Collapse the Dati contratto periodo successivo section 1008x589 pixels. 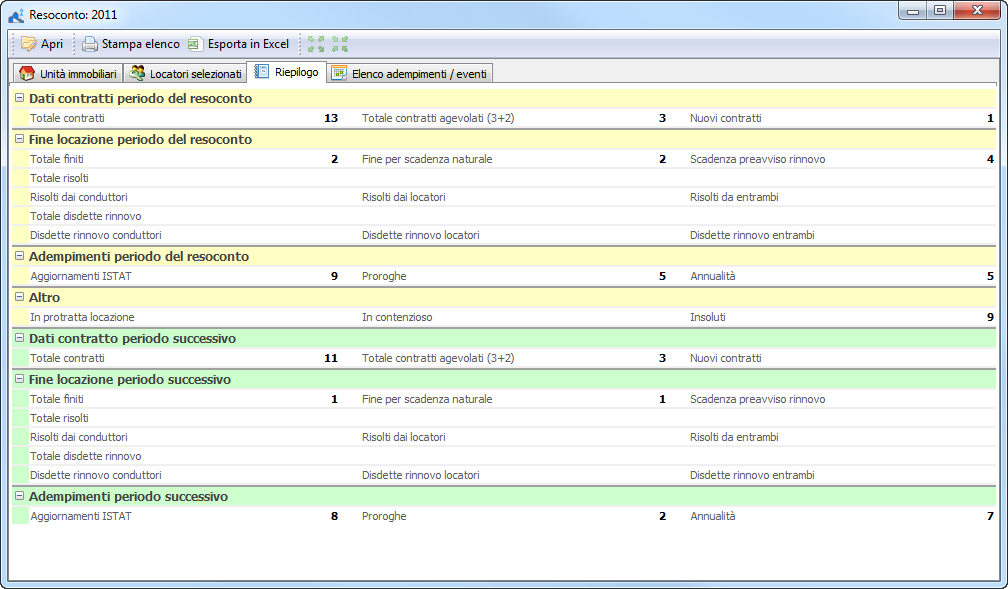coord(19,338)
